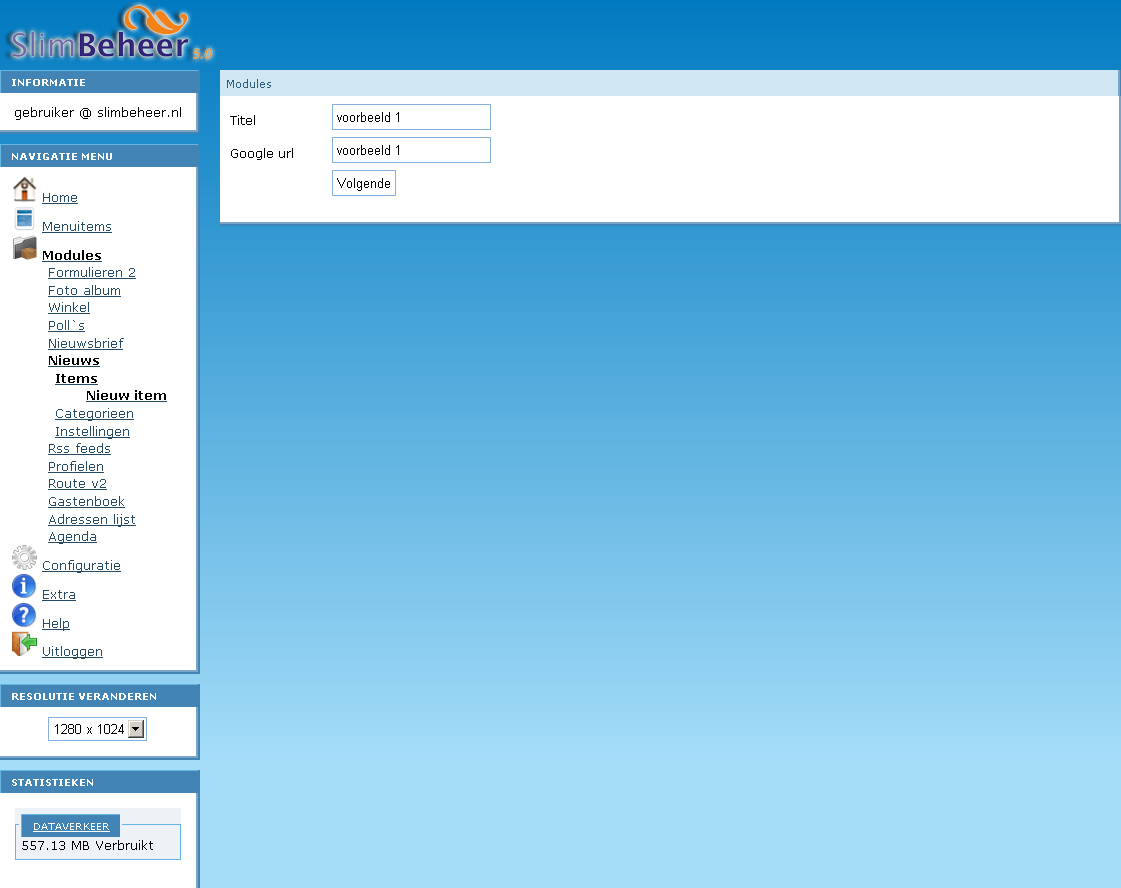Image resolution: width=1121 pixels, height=888 pixels.
Task: Click Nieuw item link
Action: pyautogui.click(x=126, y=395)
